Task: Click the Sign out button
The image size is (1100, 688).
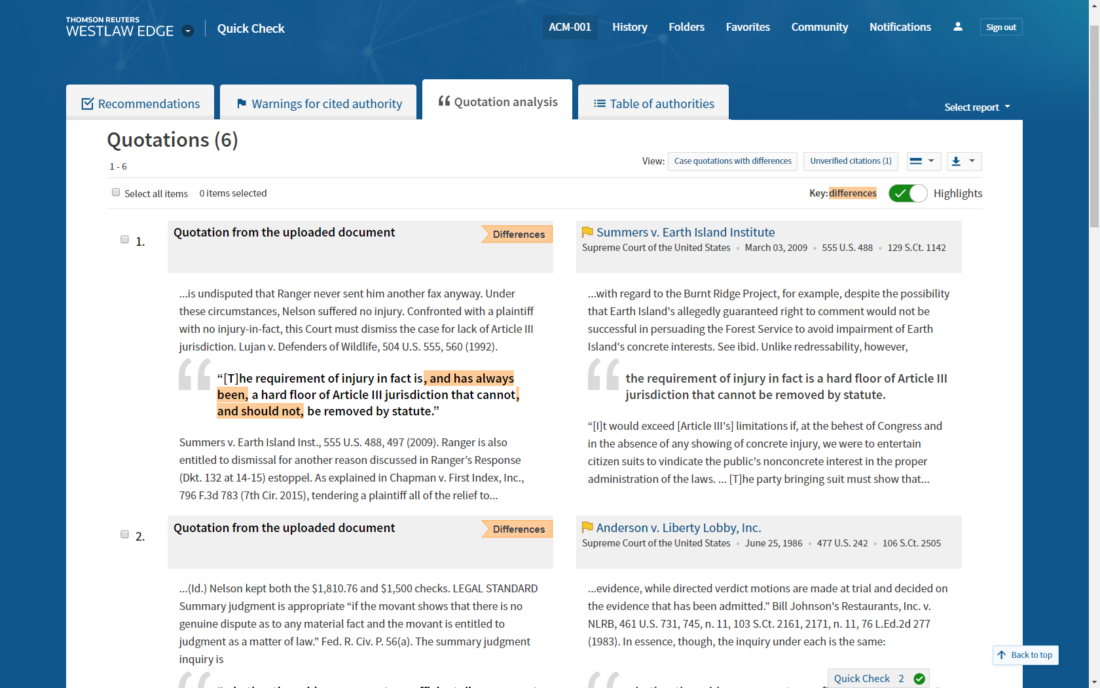Action: click(1000, 27)
